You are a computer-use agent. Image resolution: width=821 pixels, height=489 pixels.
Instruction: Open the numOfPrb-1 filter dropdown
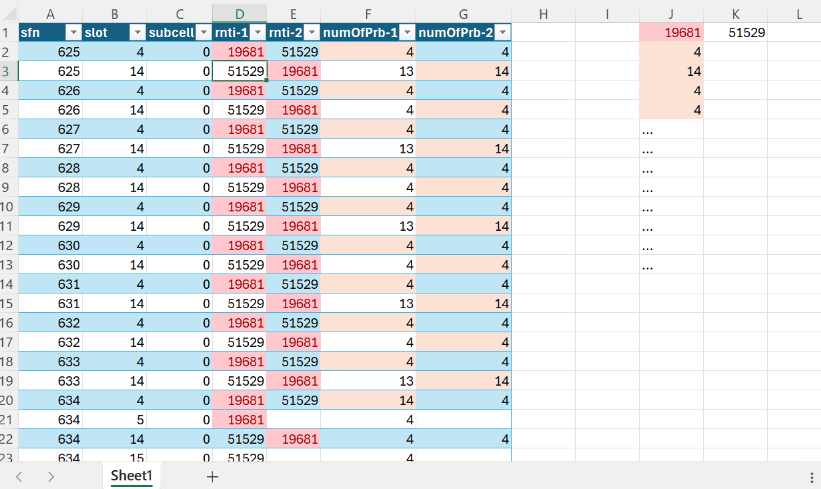[x=407, y=32]
